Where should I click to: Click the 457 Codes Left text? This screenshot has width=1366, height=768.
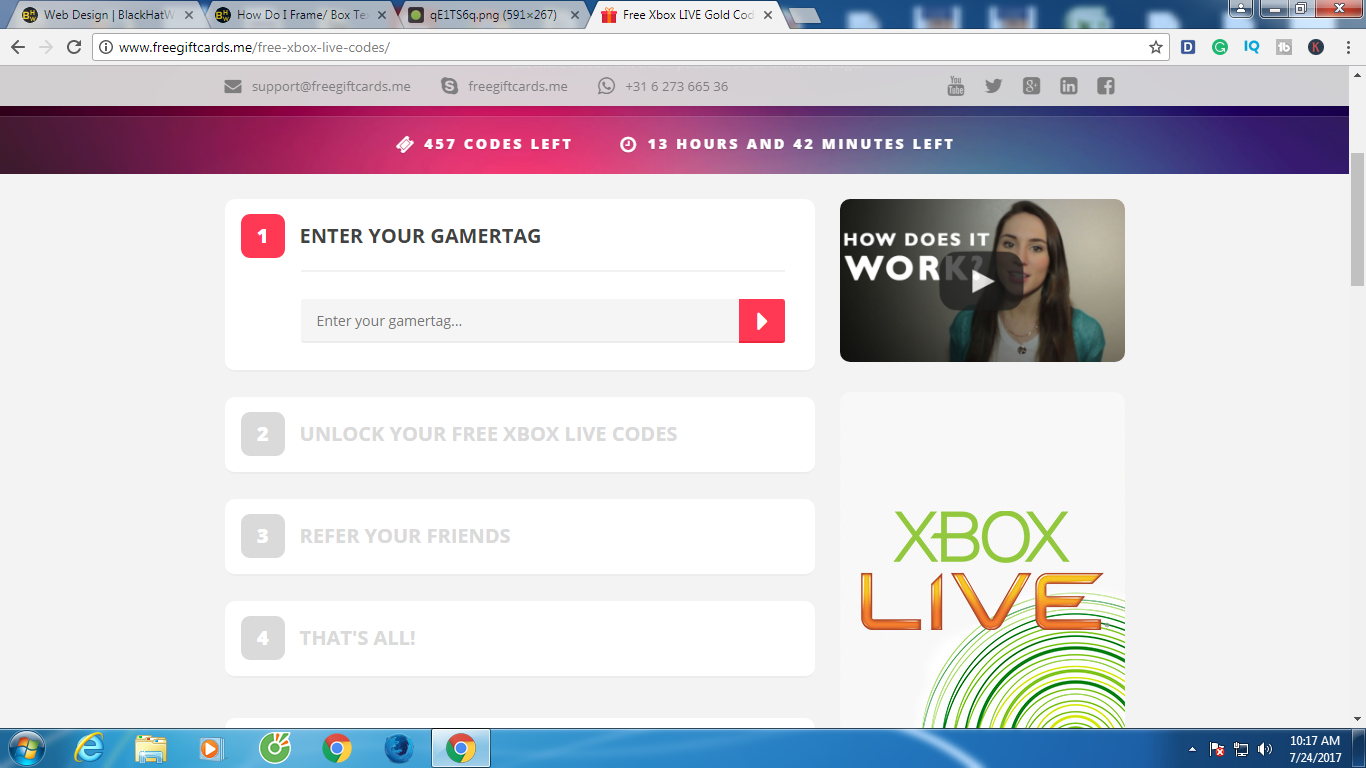(x=498, y=144)
